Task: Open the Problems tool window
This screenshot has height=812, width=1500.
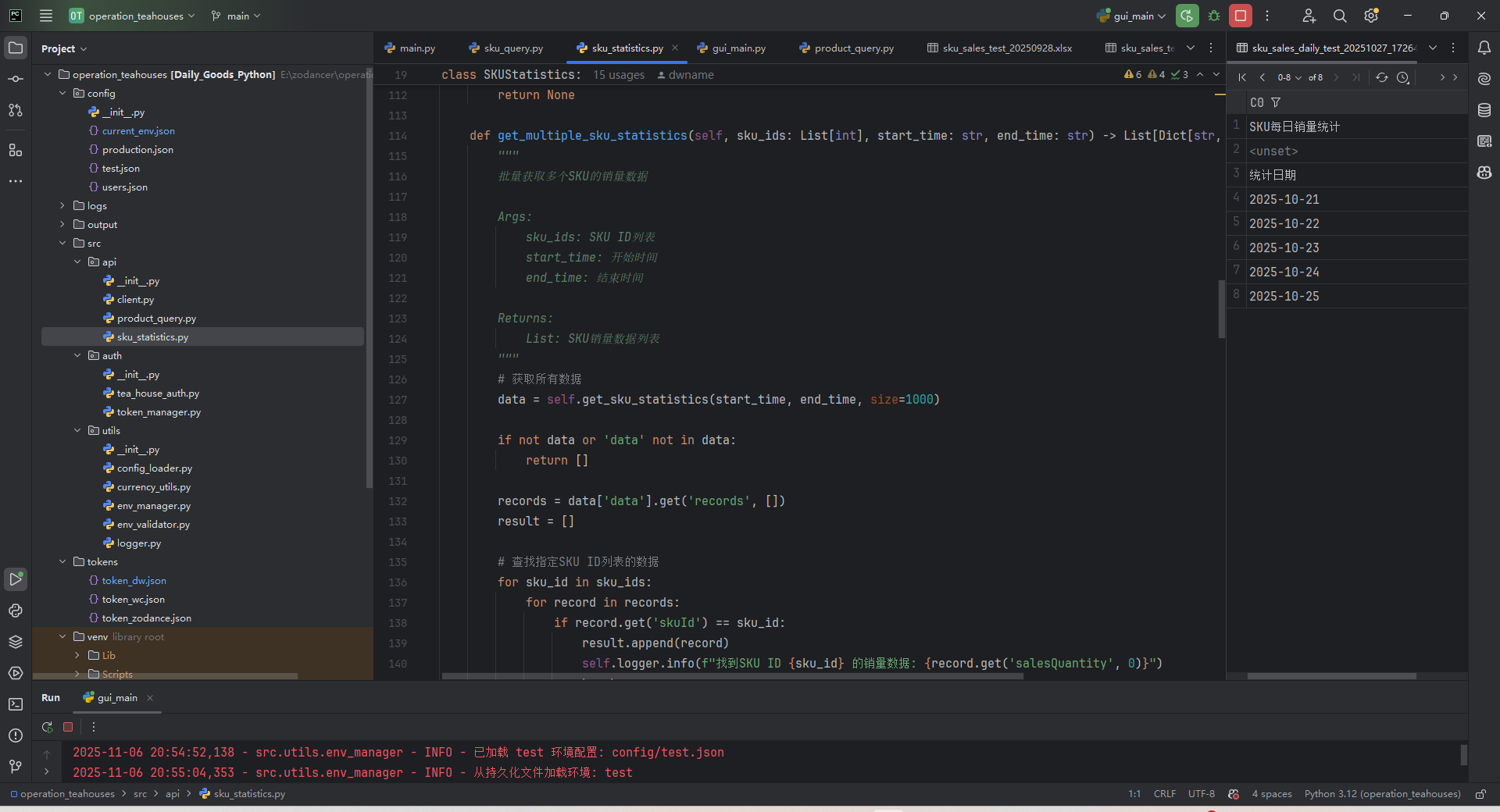Action: click(x=16, y=735)
